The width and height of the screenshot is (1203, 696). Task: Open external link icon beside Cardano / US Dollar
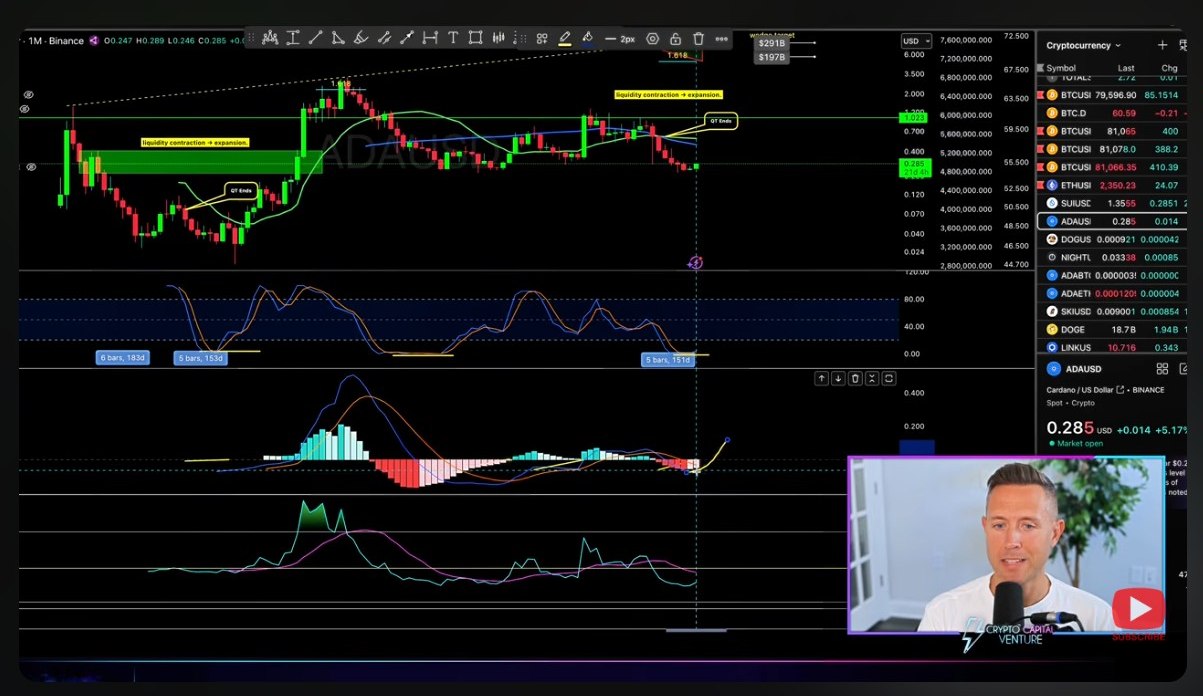1119,390
